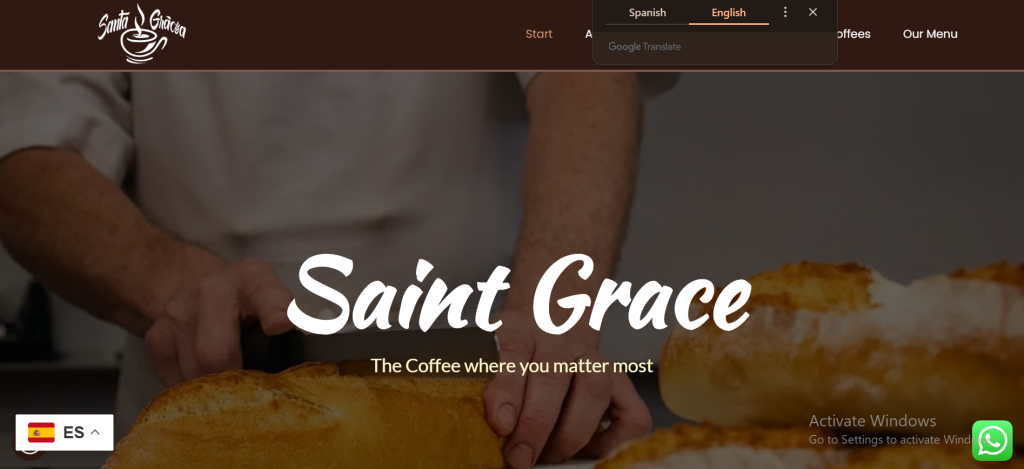Click the Spain flag icon

pos(41,432)
